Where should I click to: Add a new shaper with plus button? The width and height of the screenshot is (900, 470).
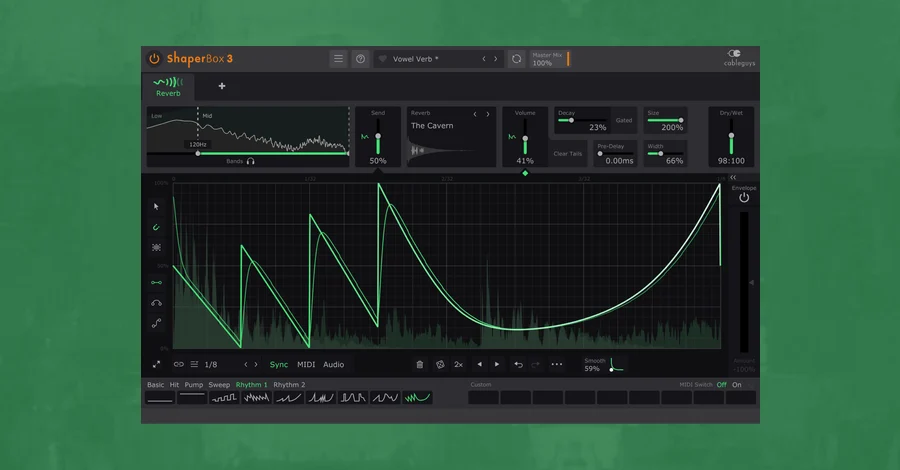tap(222, 86)
